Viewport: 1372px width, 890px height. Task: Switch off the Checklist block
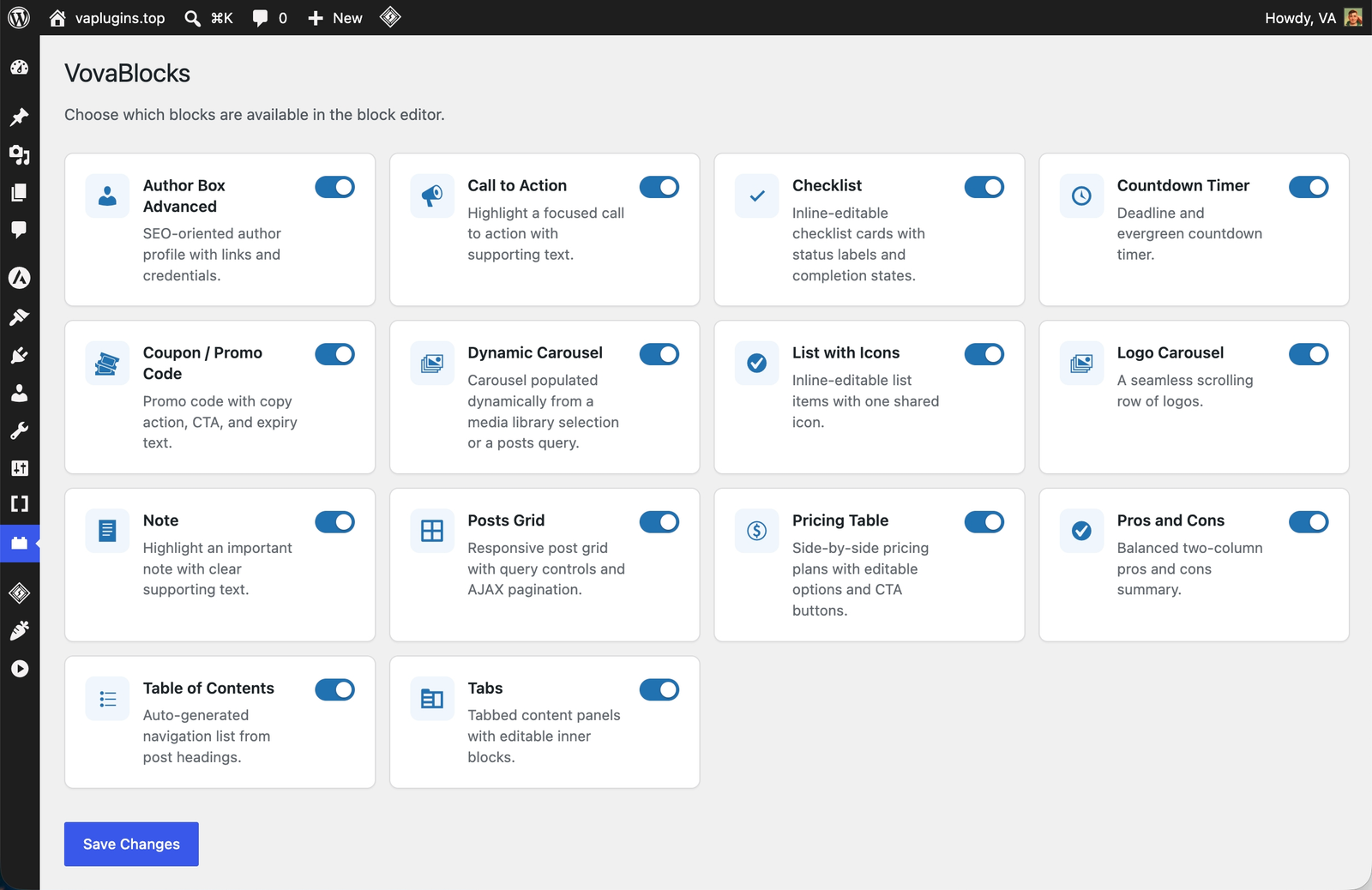click(x=984, y=187)
